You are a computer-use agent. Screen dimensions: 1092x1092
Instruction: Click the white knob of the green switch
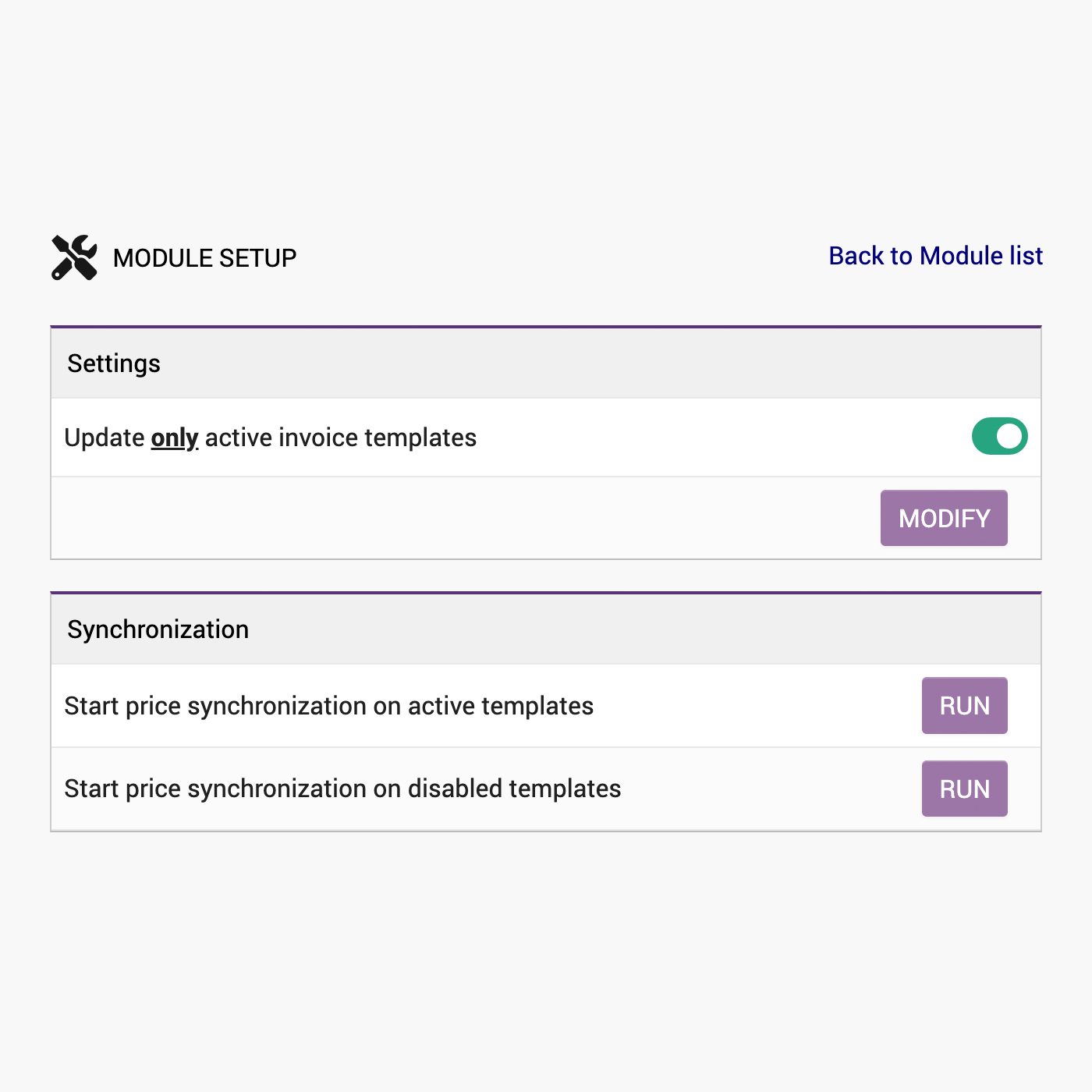click(1009, 436)
